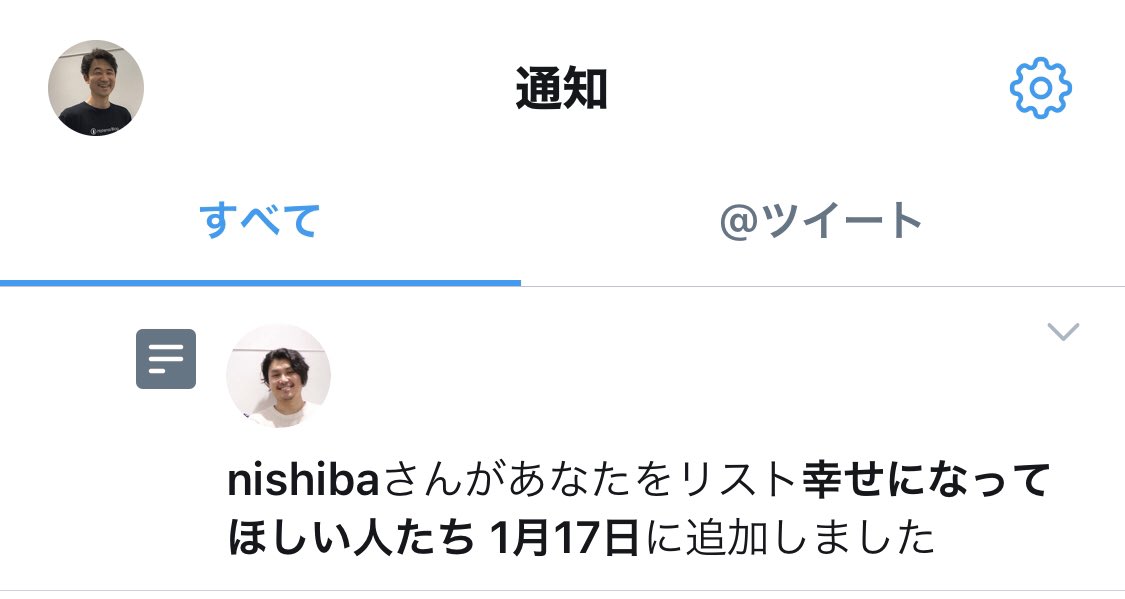The width and height of the screenshot is (1125, 599).
Task: Click the blue underline below すべて
Action: (260, 283)
